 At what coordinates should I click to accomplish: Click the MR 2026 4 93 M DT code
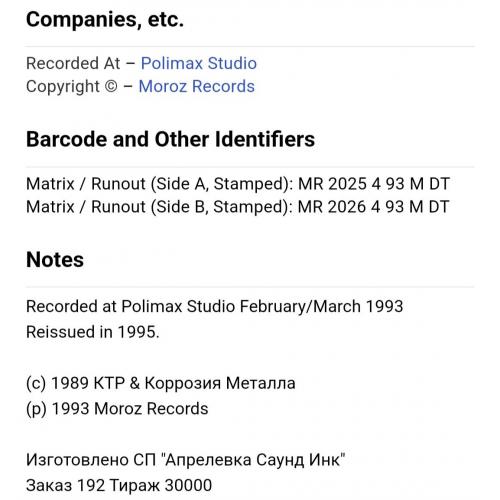[x=374, y=207]
